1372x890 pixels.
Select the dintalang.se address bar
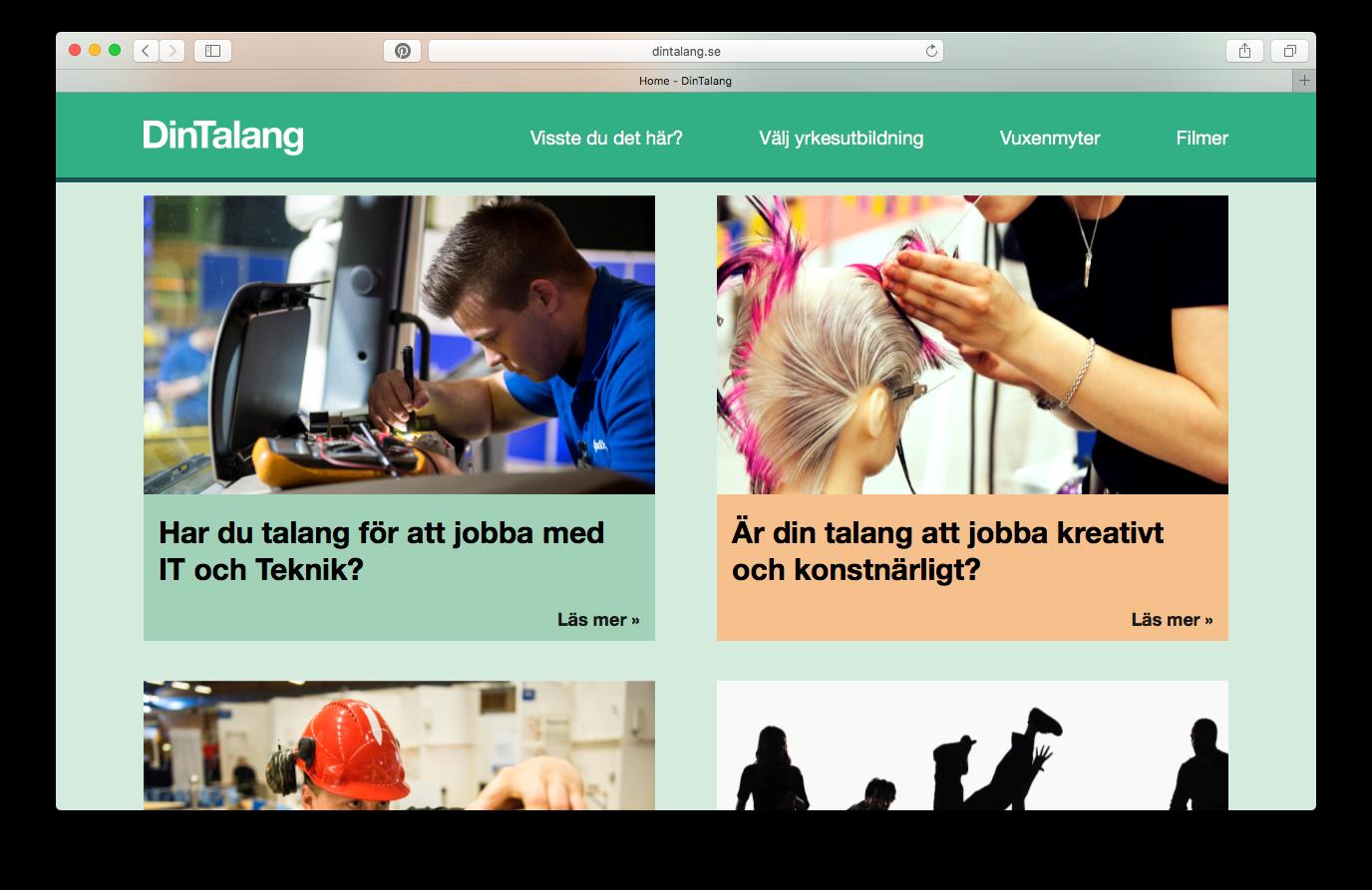(x=686, y=51)
